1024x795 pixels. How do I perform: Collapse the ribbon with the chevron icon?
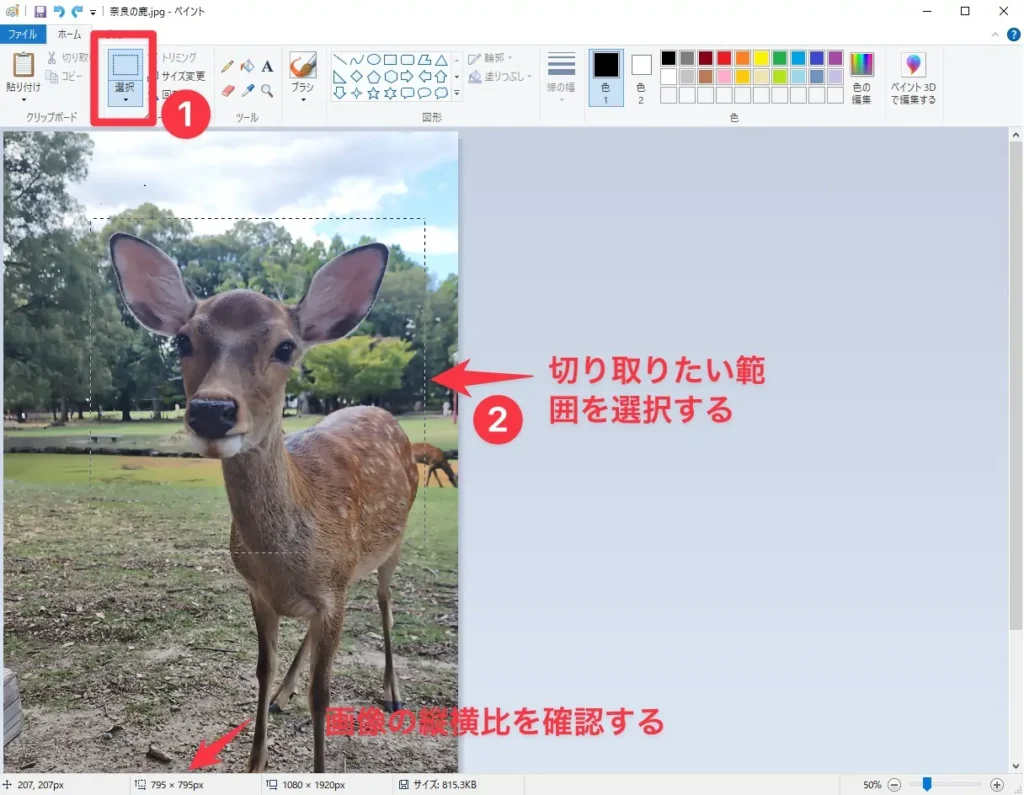pyautogui.click(x=996, y=34)
